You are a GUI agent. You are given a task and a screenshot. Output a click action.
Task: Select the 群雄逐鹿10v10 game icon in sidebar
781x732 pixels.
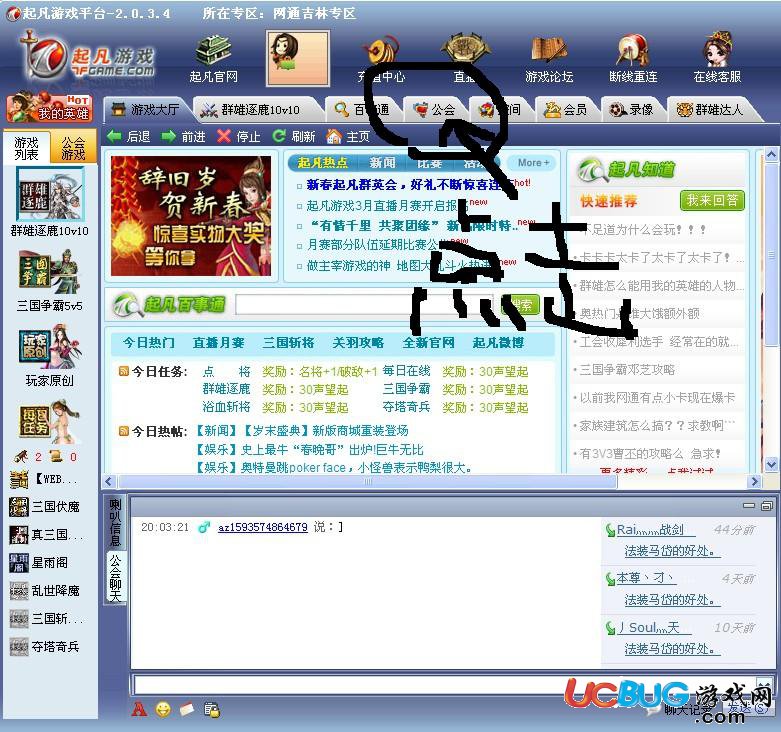coord(50,195)
